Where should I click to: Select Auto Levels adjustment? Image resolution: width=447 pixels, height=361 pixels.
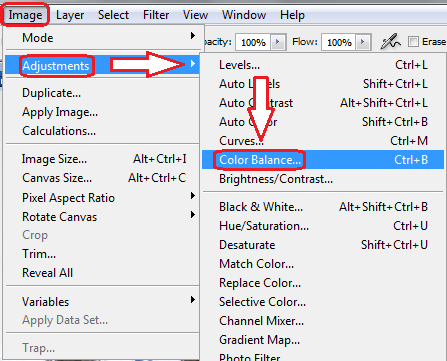323,84
